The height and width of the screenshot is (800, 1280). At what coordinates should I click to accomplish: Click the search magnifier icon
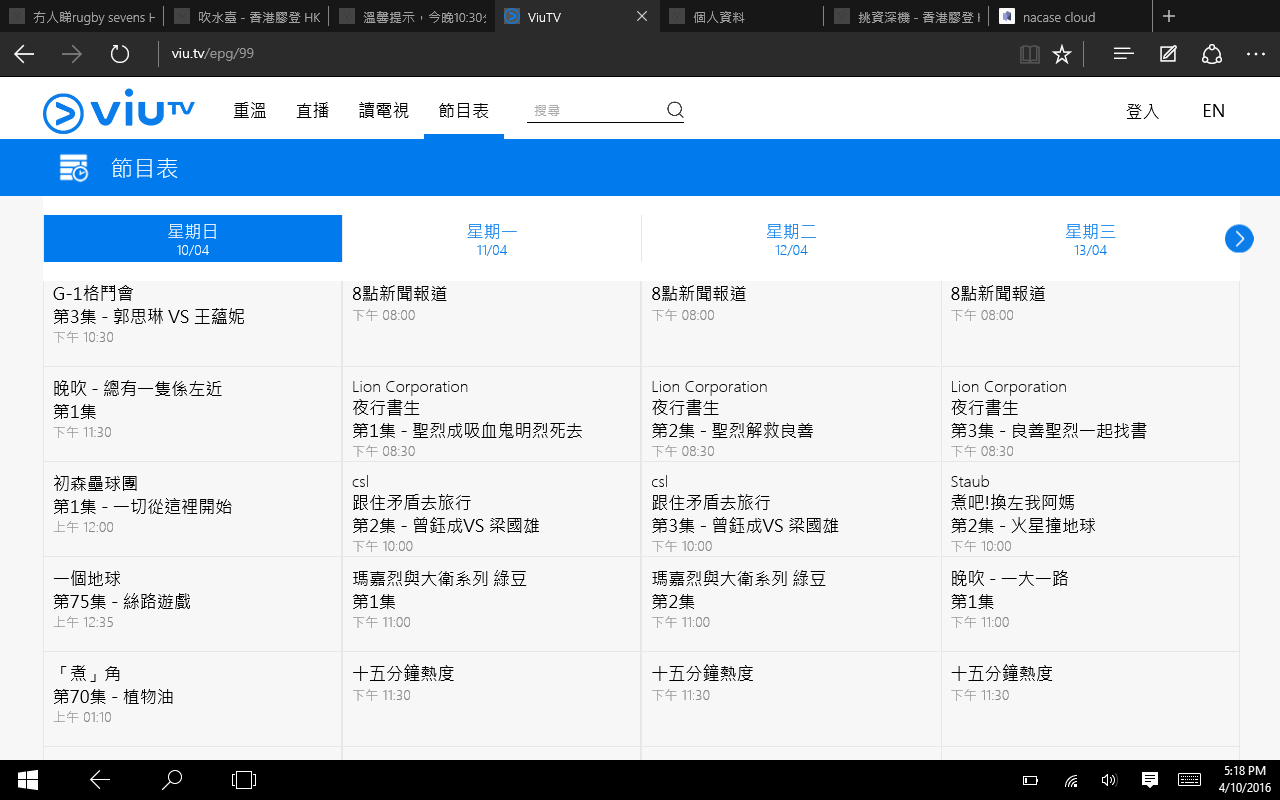[x=675, y=110]
